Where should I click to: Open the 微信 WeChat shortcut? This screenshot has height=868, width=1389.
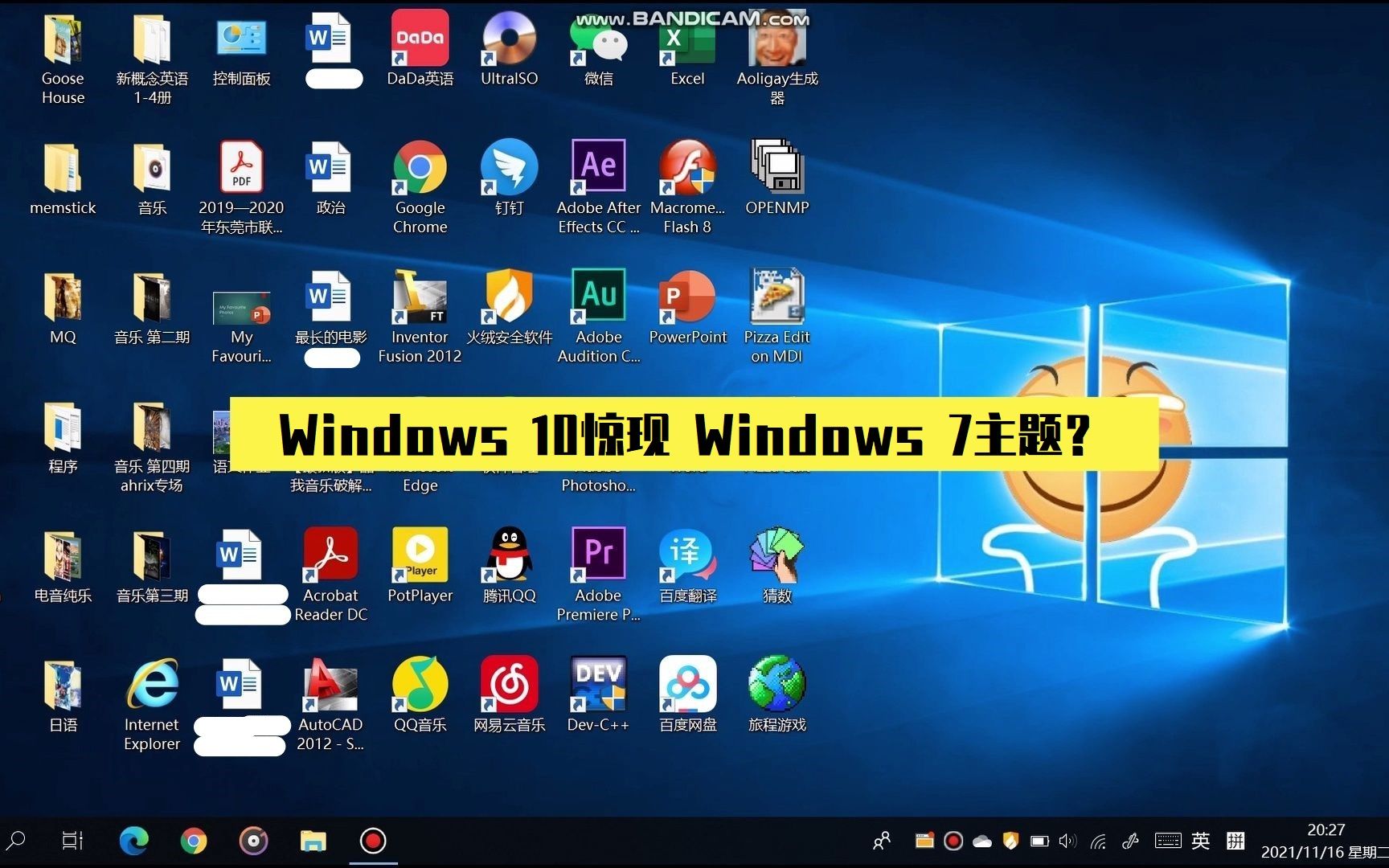click(598, 50)
